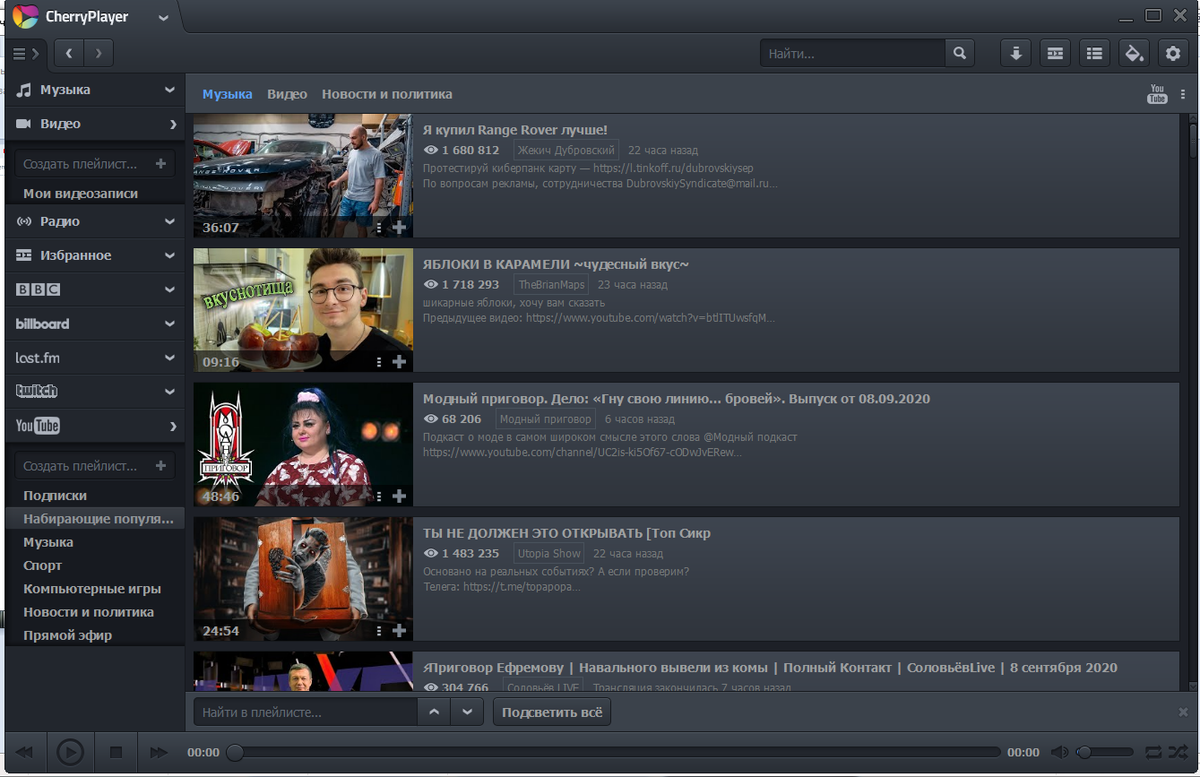Open Подписки in YouTube list

(55, 496)
